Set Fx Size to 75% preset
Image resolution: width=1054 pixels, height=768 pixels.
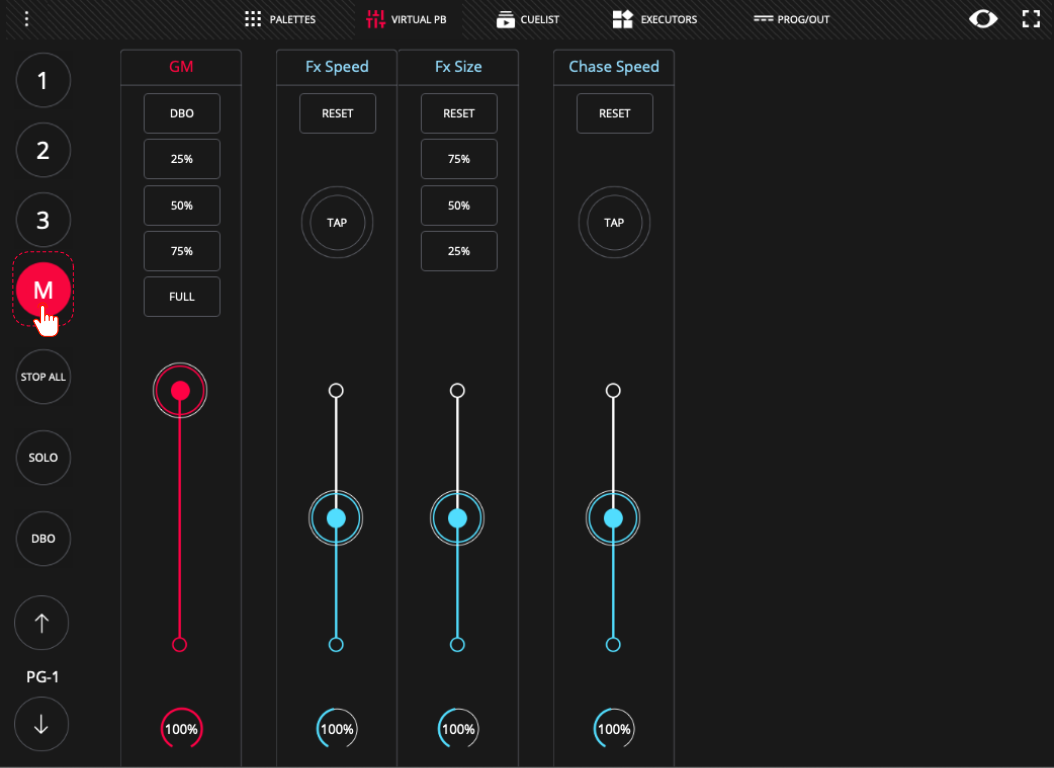tap(459, 159)
